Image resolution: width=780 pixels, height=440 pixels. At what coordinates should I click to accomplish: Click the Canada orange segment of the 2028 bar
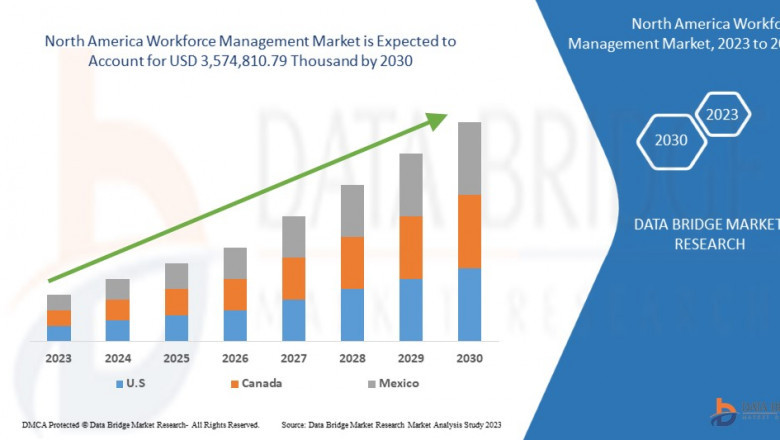coord(352,263)
